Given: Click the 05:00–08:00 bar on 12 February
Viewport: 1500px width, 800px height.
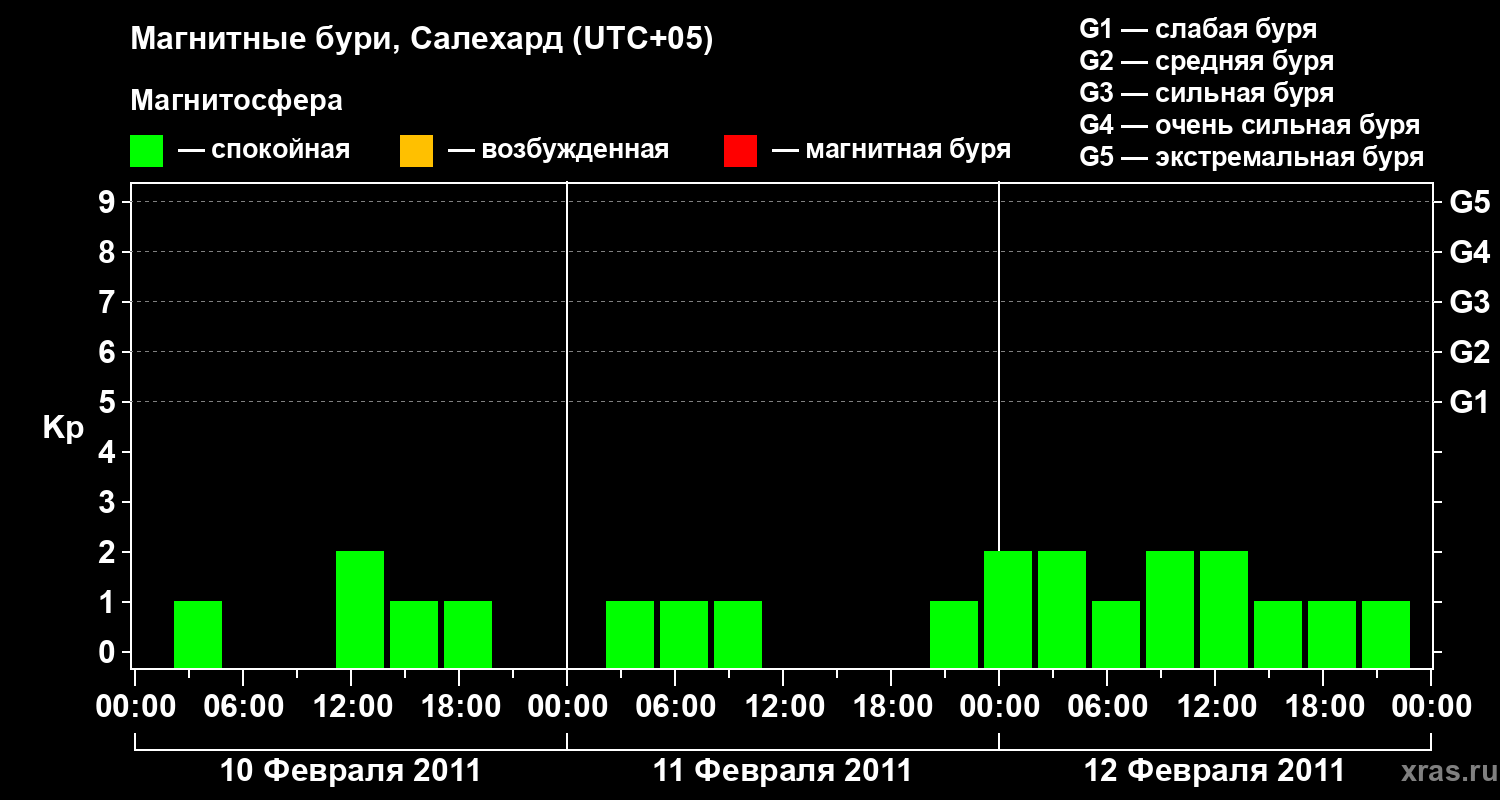Looking at the screenshot, I should click(x=1116, y=634).
